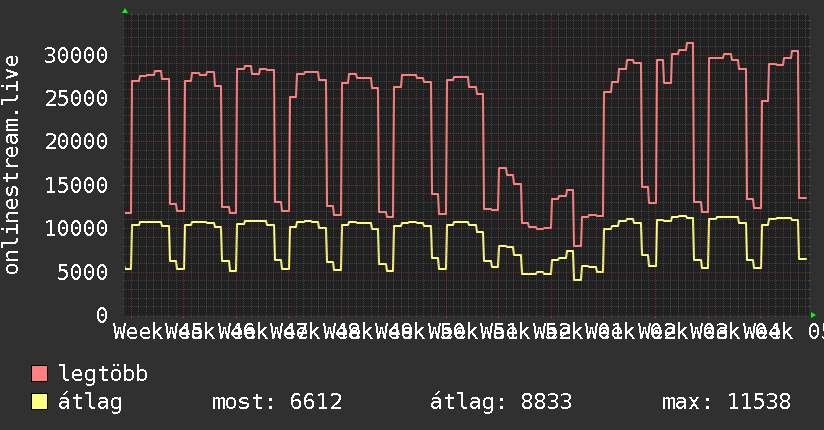Screen dimensions: 824x430
Task: Click the 'átlag: 8833' statistic
Action: tap(501, 402)
